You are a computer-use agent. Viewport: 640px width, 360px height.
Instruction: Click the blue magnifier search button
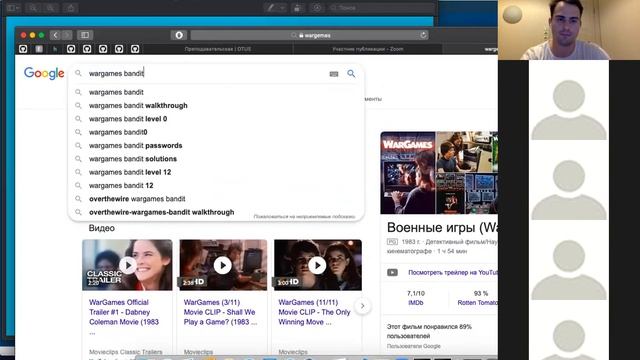351,73
